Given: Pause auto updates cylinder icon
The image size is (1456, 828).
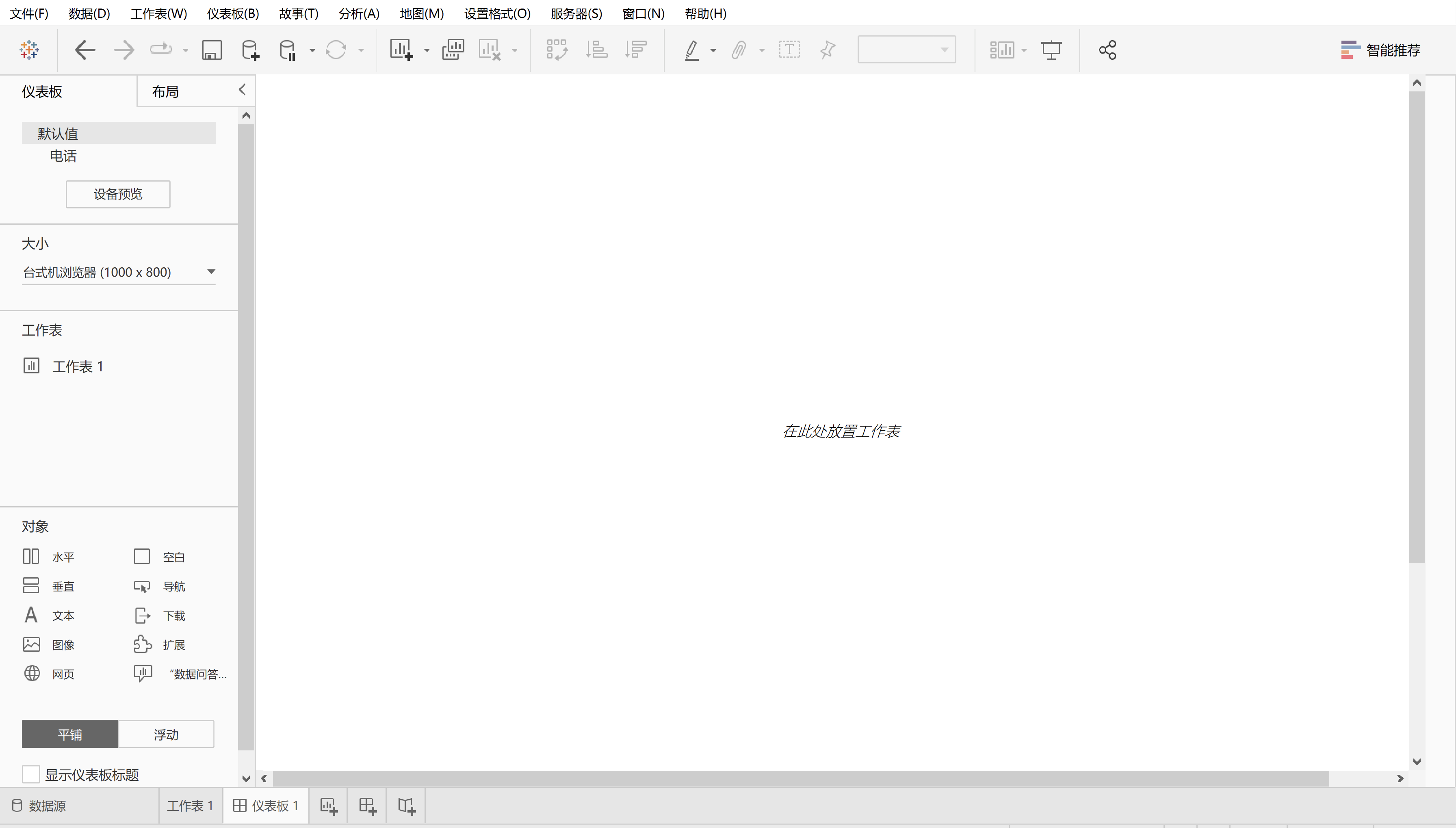Looking at the screenshot, I should (288, 50).
